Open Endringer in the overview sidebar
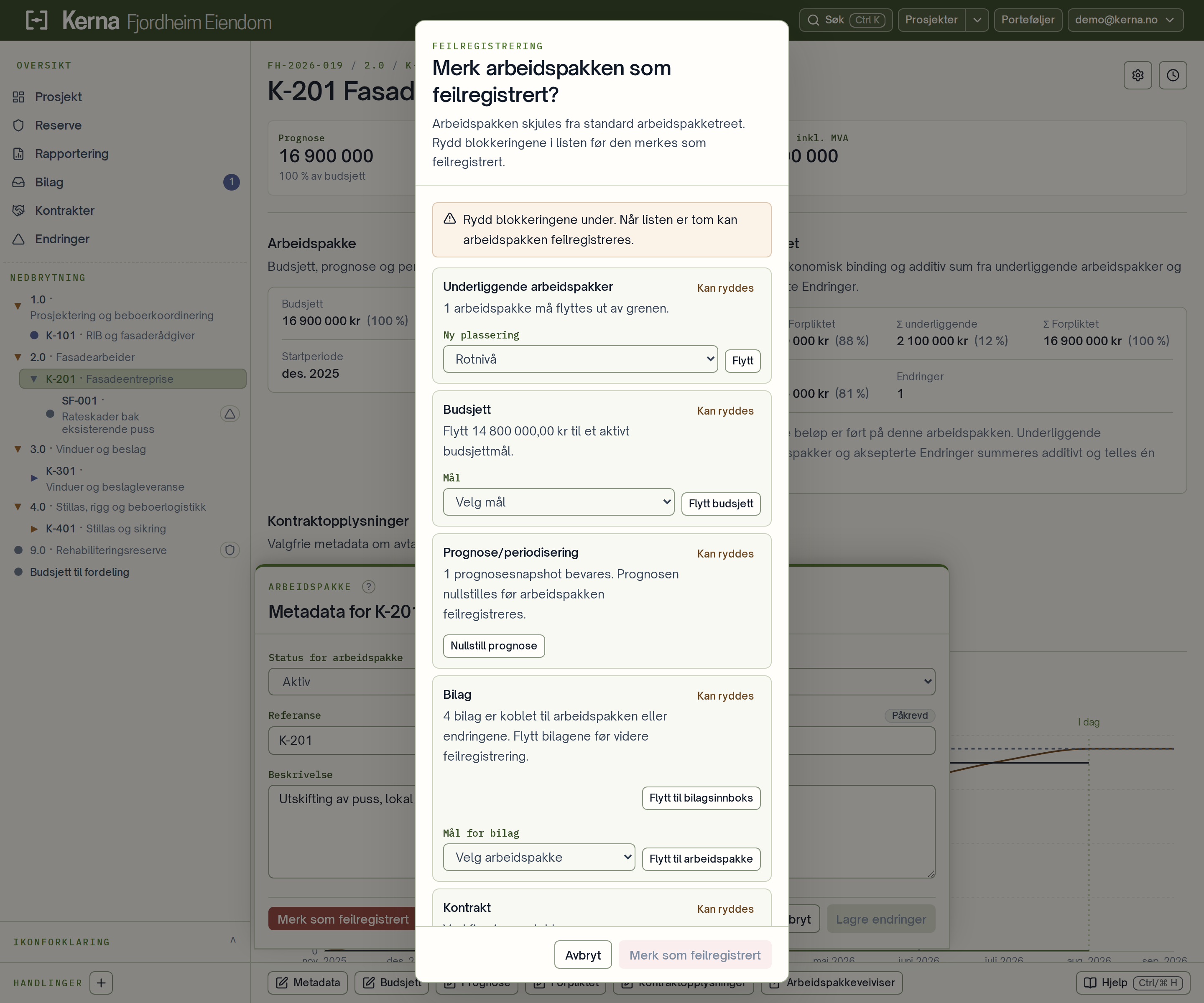This screenshot has width=1204, height=1003. (125, 239)
